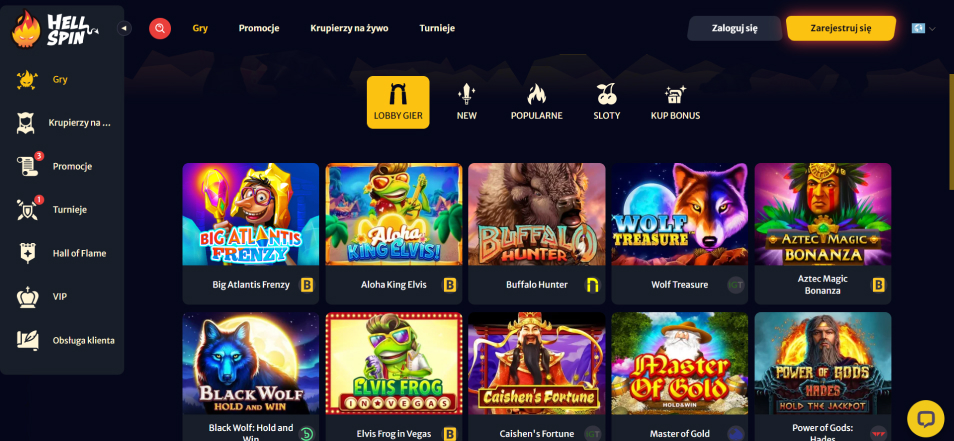Open the Buffalo Hunter game thumbnail
Screen dimensions: 954x441
coord(537,214)
